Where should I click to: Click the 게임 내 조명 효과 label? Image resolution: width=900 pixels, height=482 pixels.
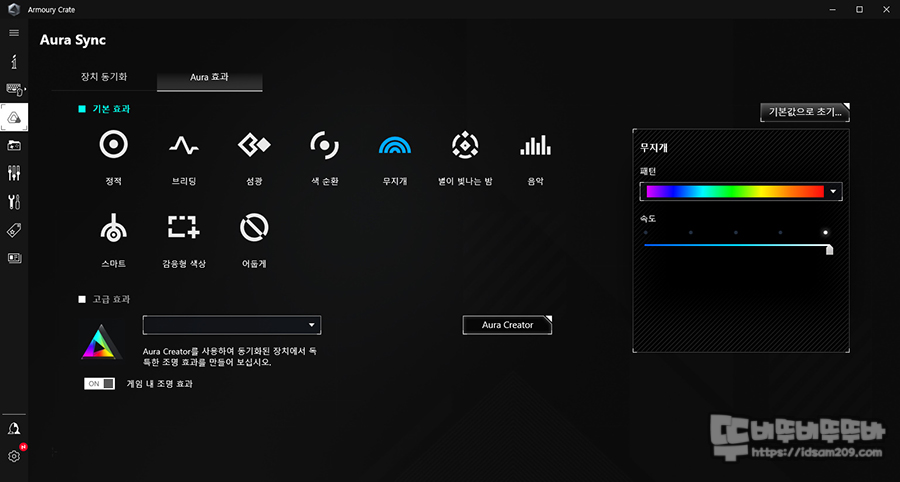click(x=160, y=384)
